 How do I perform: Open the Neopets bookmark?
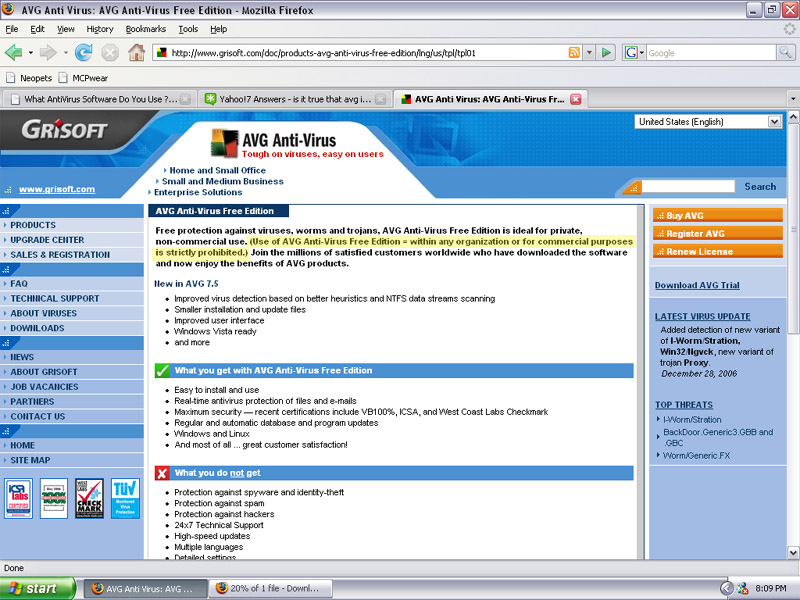pyautogui.click(x=29, y=78)
